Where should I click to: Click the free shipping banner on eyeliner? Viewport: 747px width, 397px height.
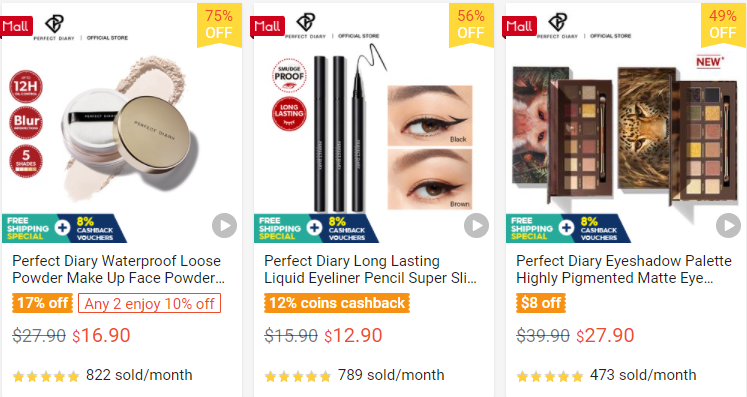(x=316, y=228)
